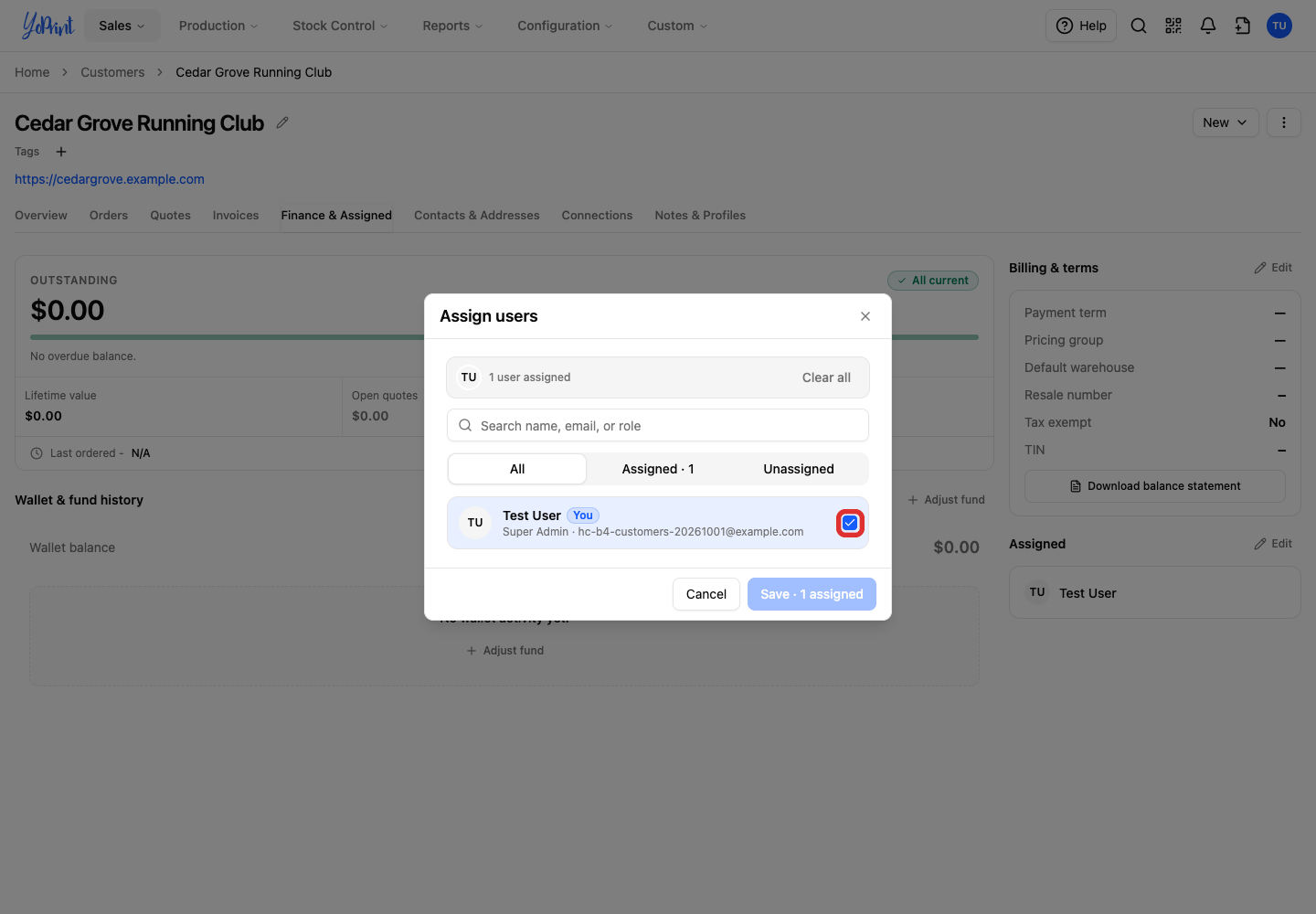Click the search magnifier in dialog

[465, 425]
